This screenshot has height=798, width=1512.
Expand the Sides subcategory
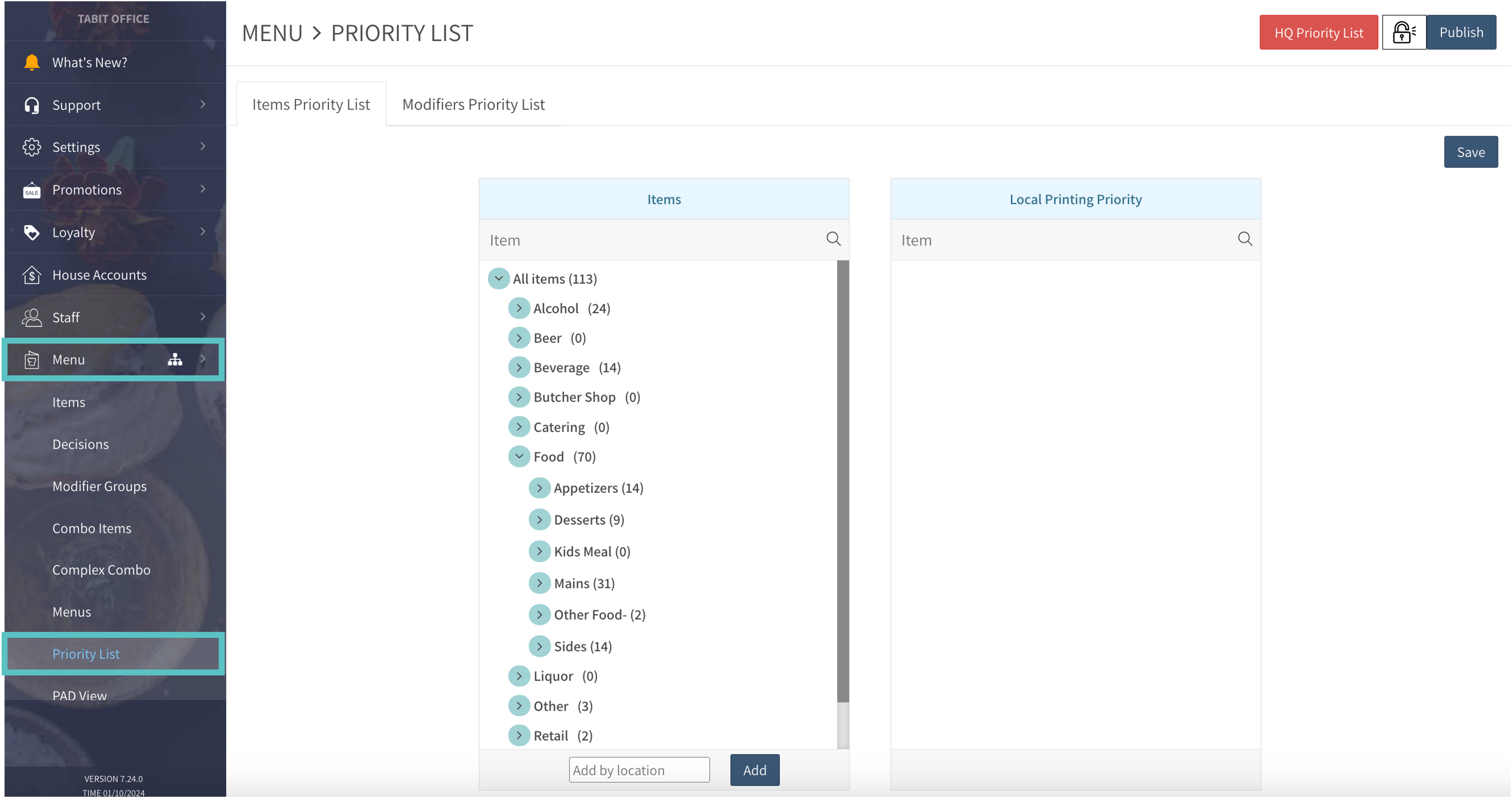(539, 646)
